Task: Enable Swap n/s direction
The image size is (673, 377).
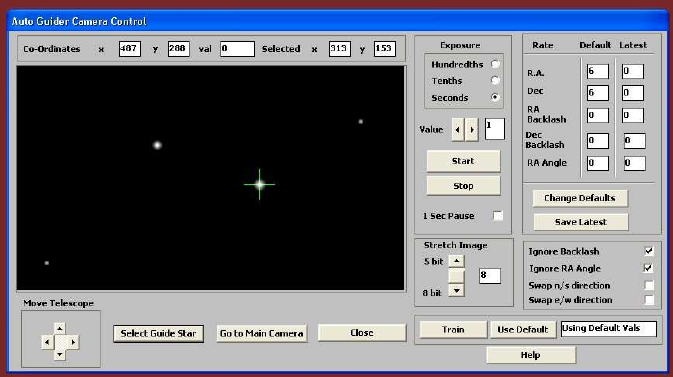Action: click(x=649, y=285)
